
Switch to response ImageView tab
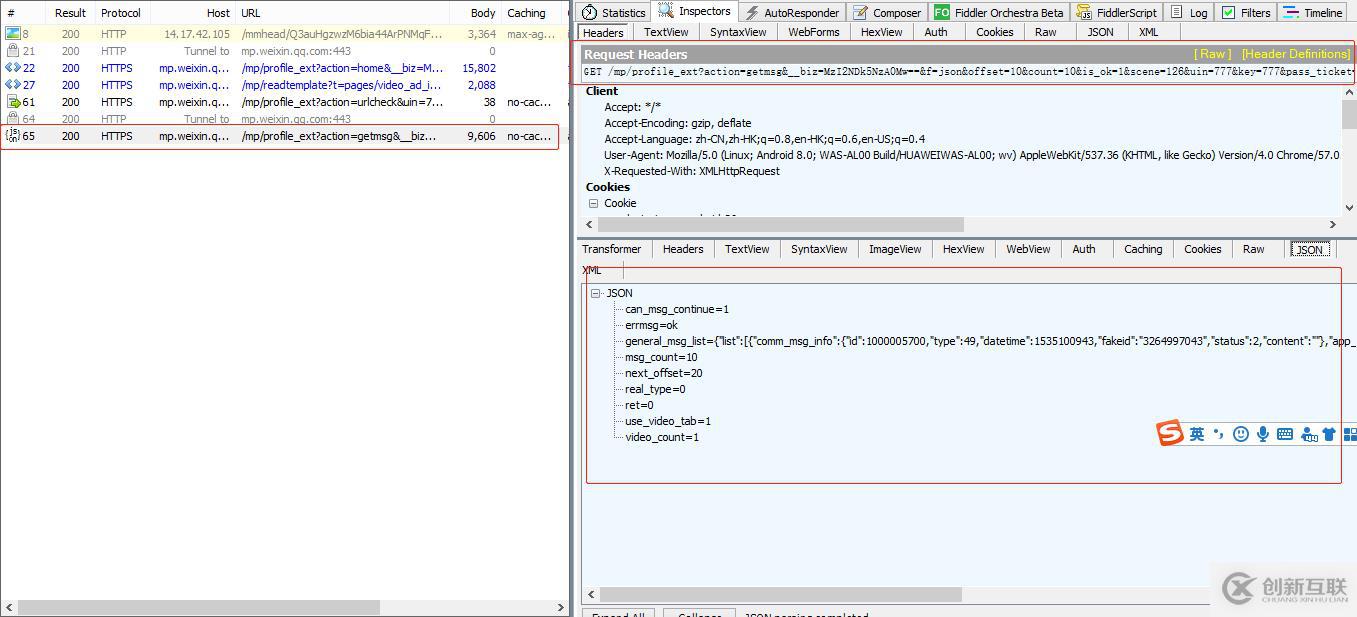894,249
